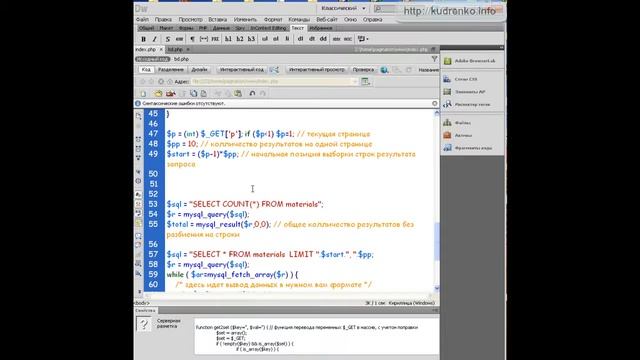Screen dimensions: 640x360
Task: Close the index.php document tab
Action: 161,49
